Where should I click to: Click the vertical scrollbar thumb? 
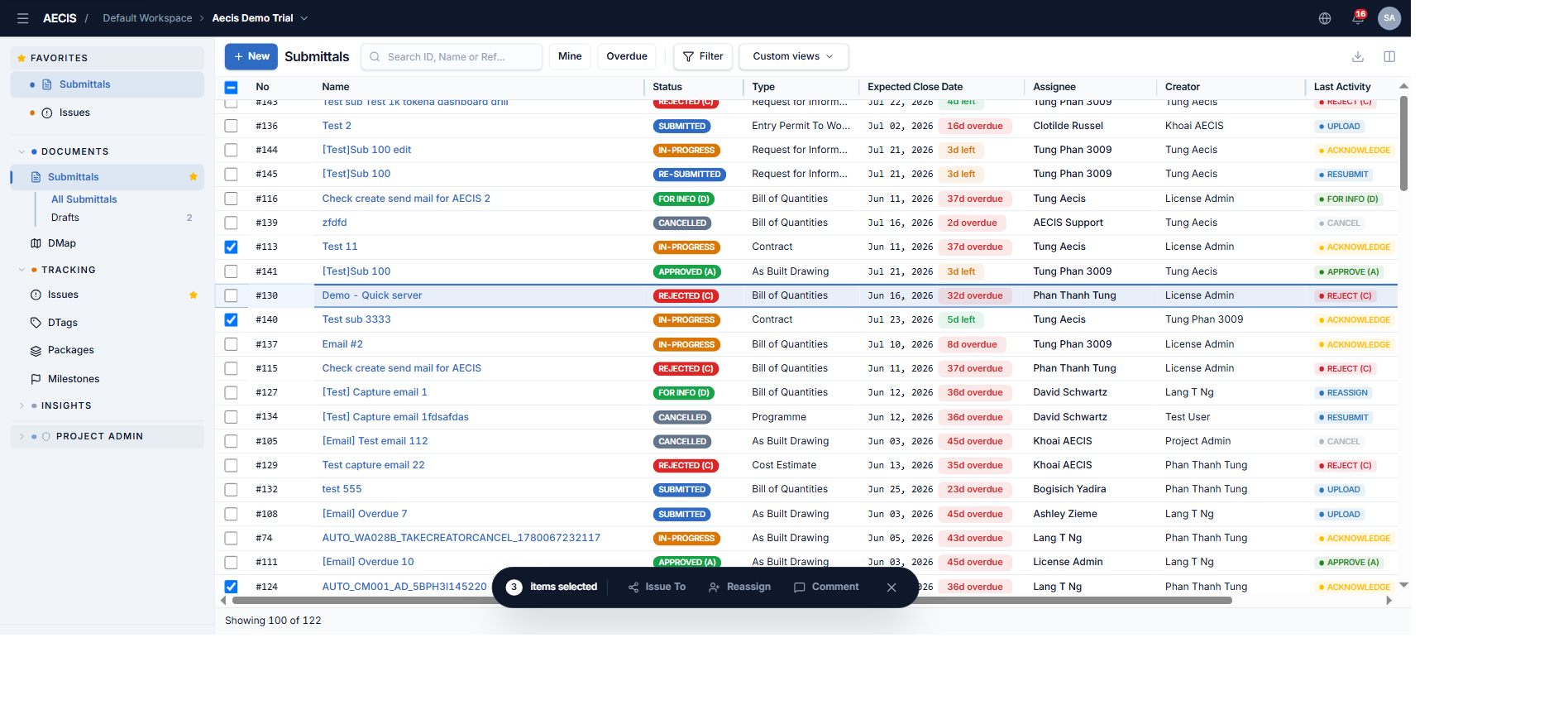1403,143
